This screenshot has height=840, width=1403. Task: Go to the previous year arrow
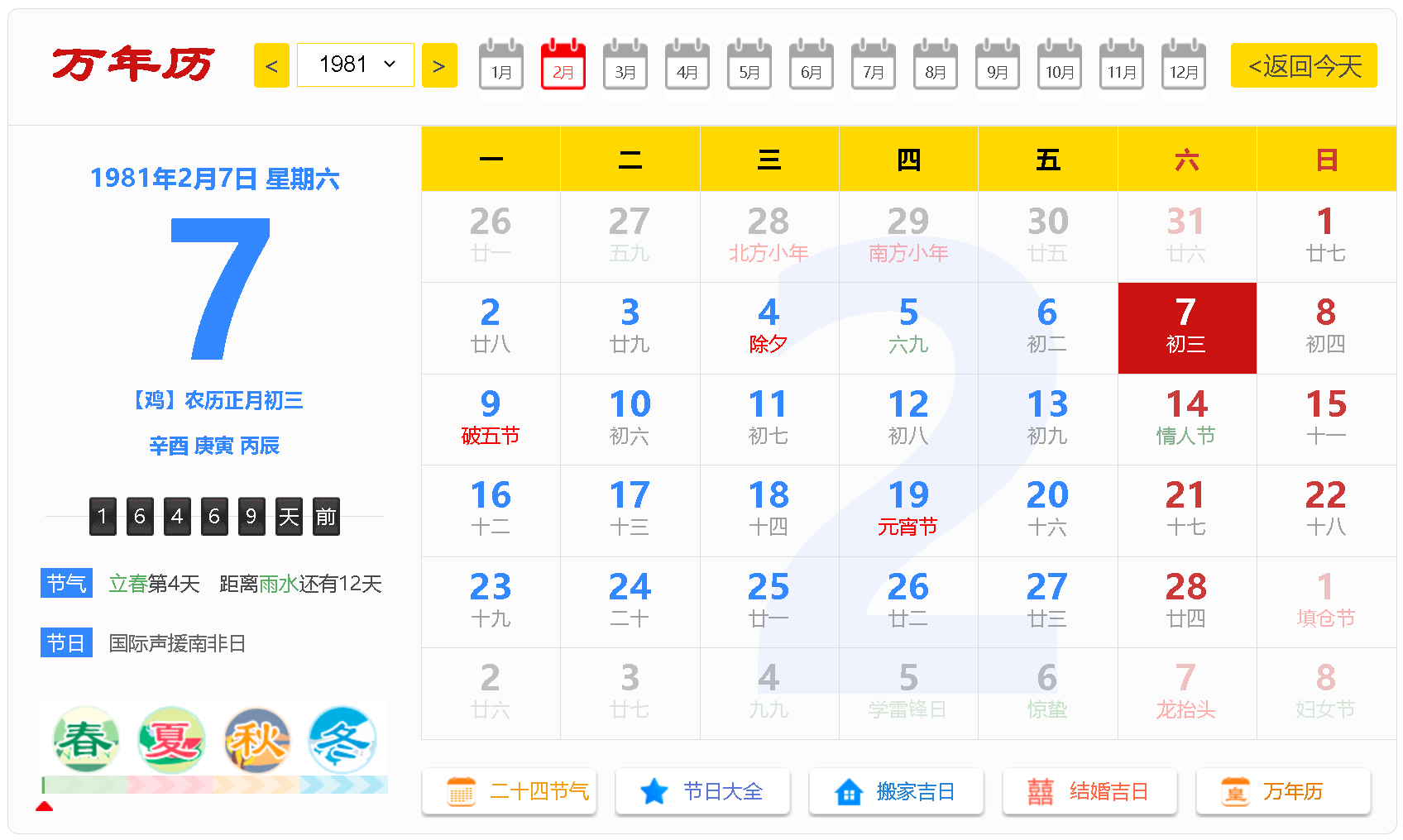pyautogui.click(x=271, y=65)
